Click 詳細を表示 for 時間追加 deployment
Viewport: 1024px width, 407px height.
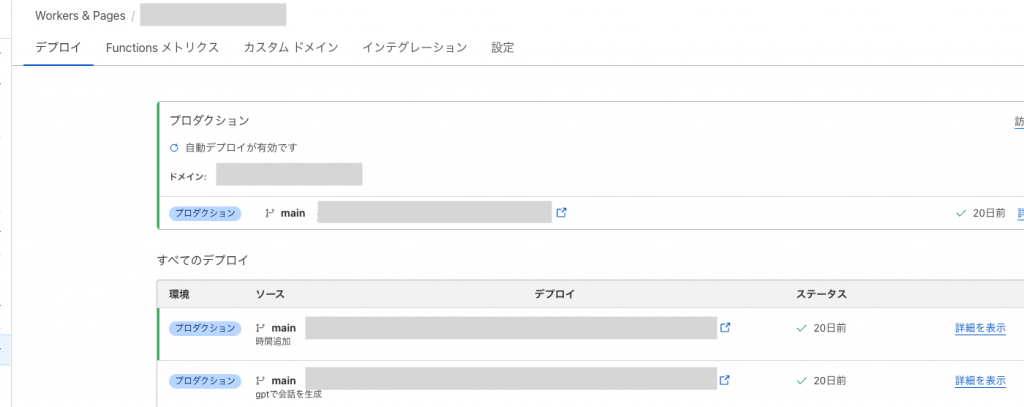tap(980, 328)
